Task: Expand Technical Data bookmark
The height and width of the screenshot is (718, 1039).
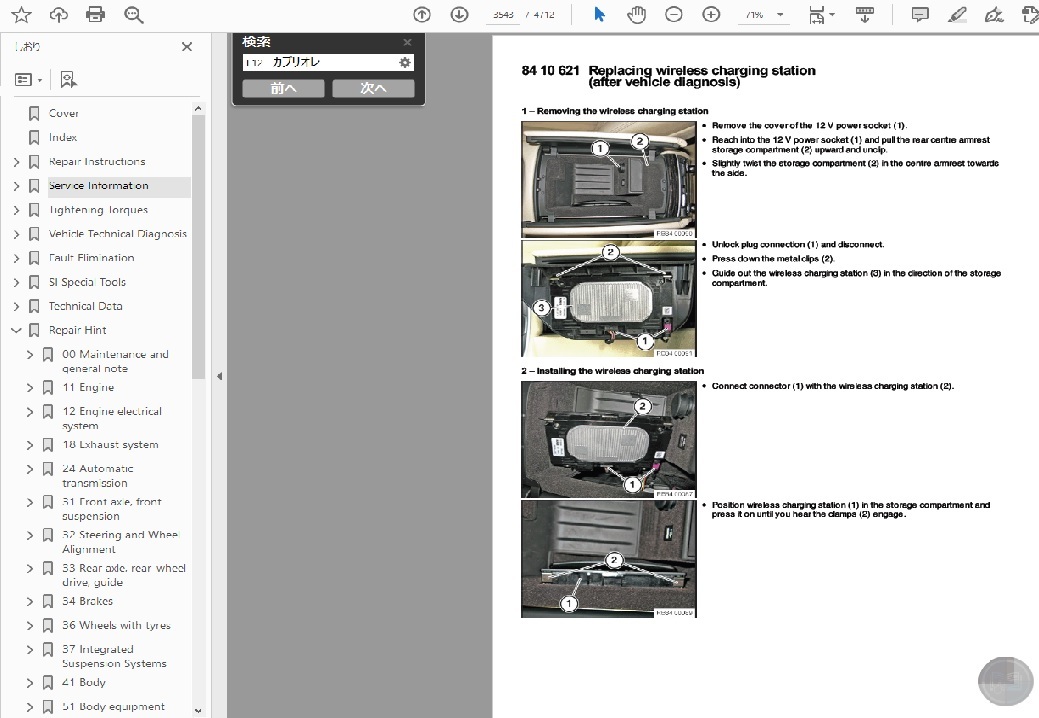Action: pyautogui.click(x=17, y=306)
